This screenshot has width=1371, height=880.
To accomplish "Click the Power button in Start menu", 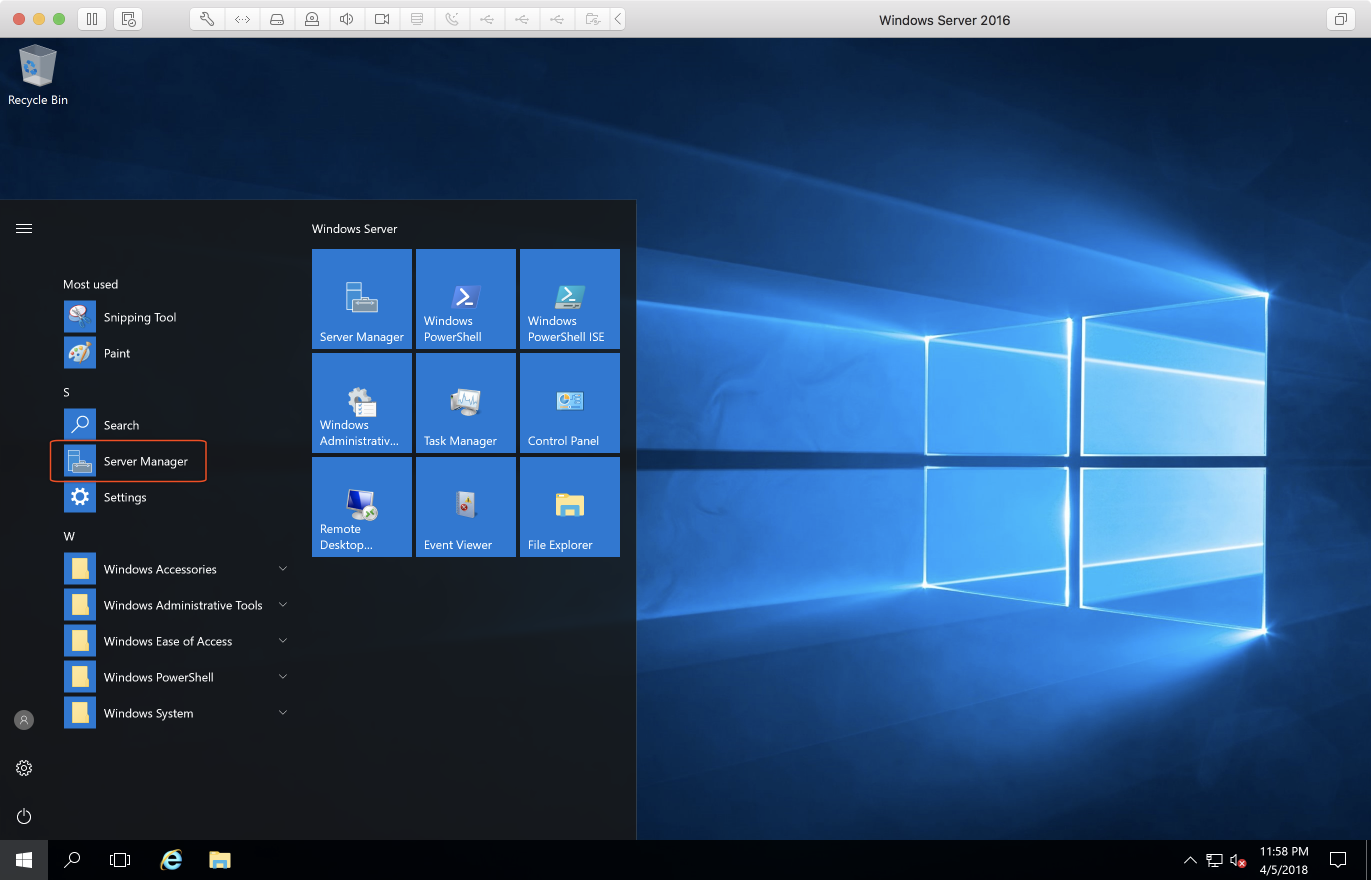I will 24,816.
